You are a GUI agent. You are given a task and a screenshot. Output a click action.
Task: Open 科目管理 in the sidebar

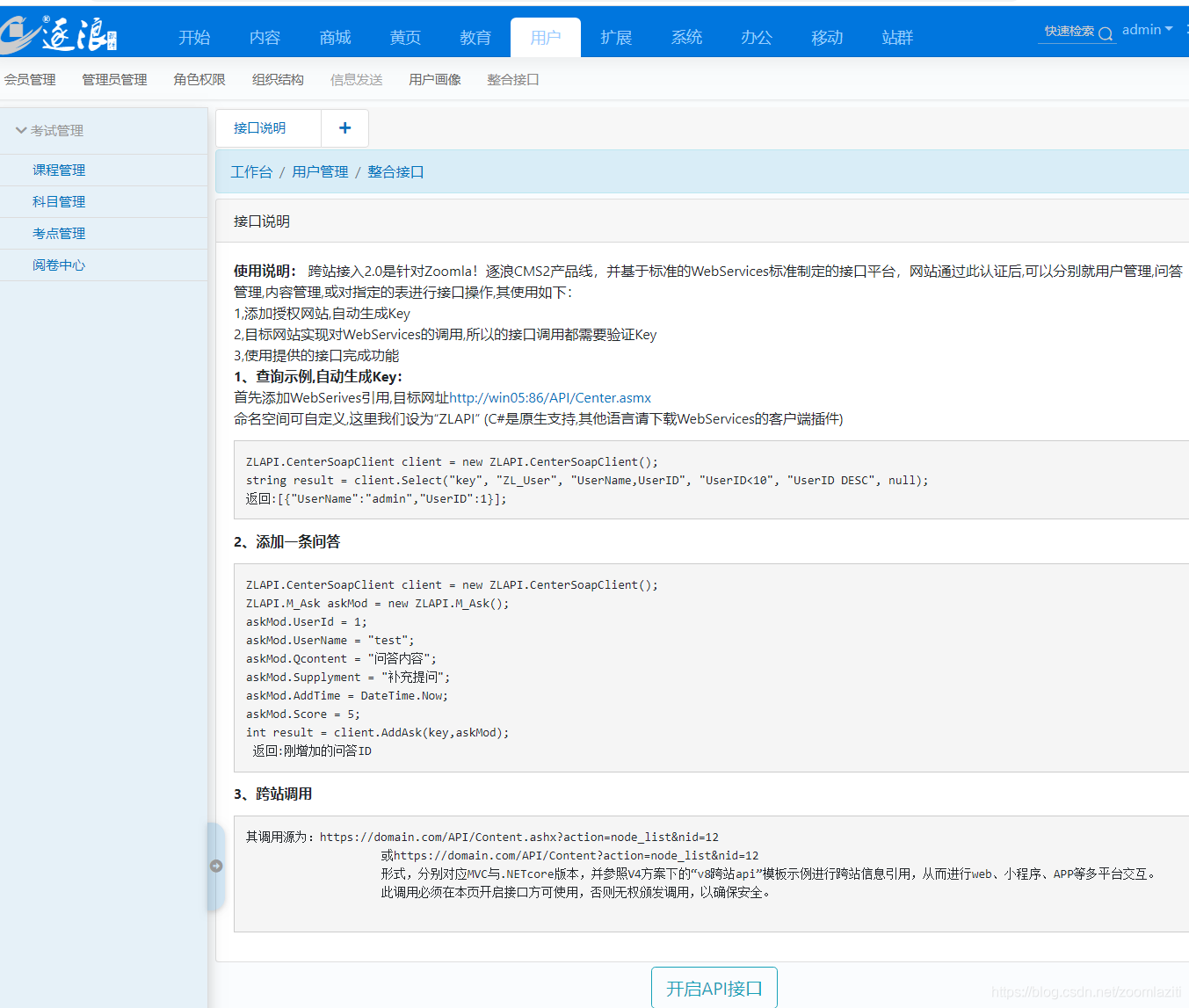tap(59, 202)
